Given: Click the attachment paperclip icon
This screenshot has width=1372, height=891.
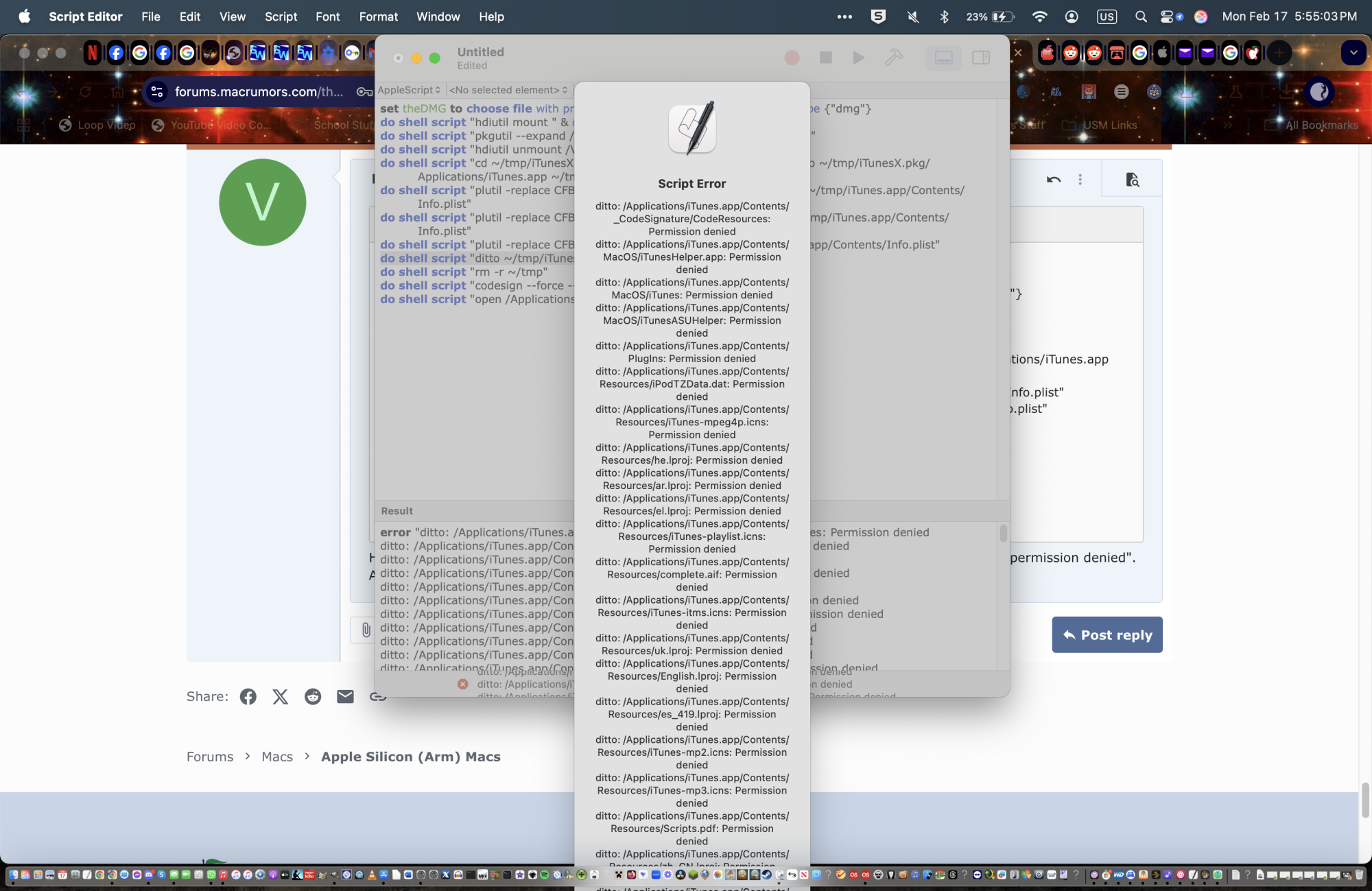Looking at the screenshot, I should [366, 630].
